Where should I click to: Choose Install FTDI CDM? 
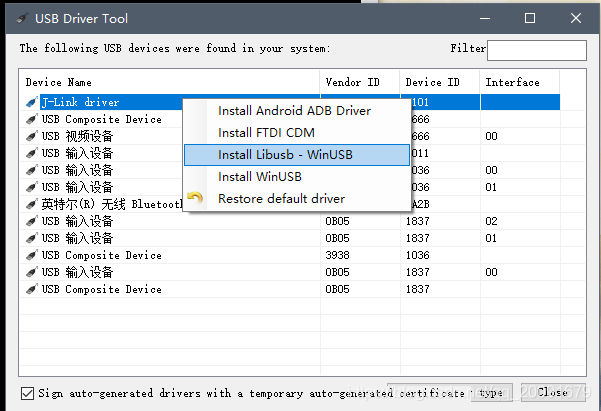[x=266, y=133]
